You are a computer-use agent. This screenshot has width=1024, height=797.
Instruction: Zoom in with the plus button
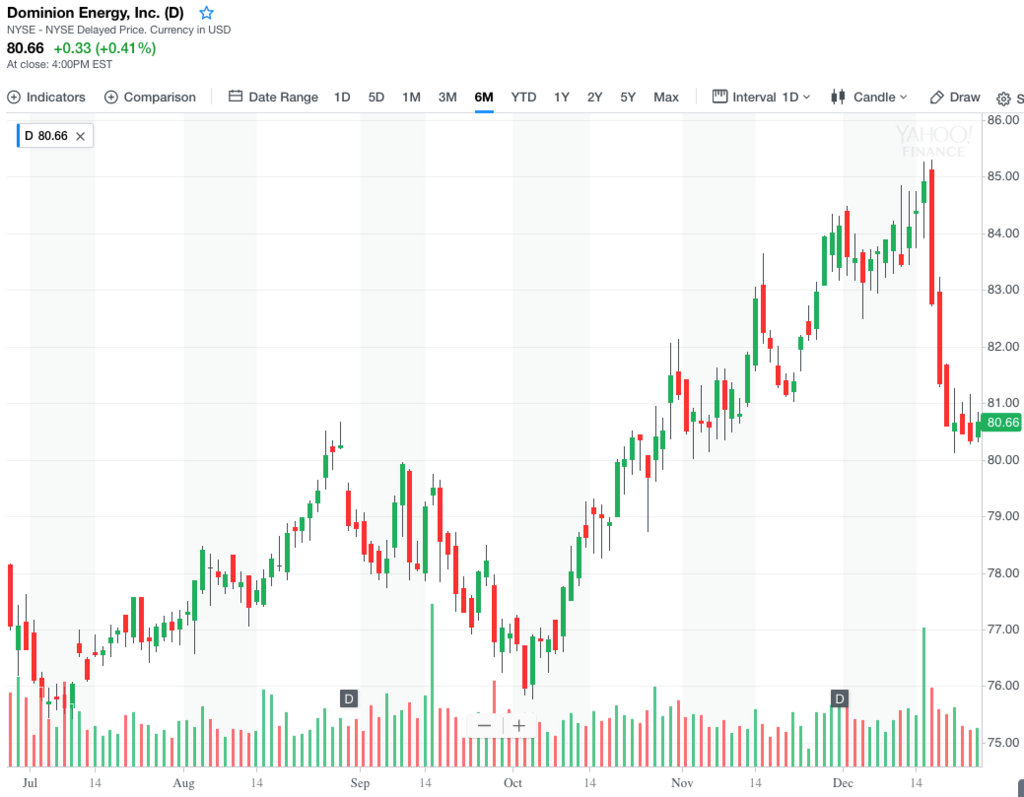[519, 726]
